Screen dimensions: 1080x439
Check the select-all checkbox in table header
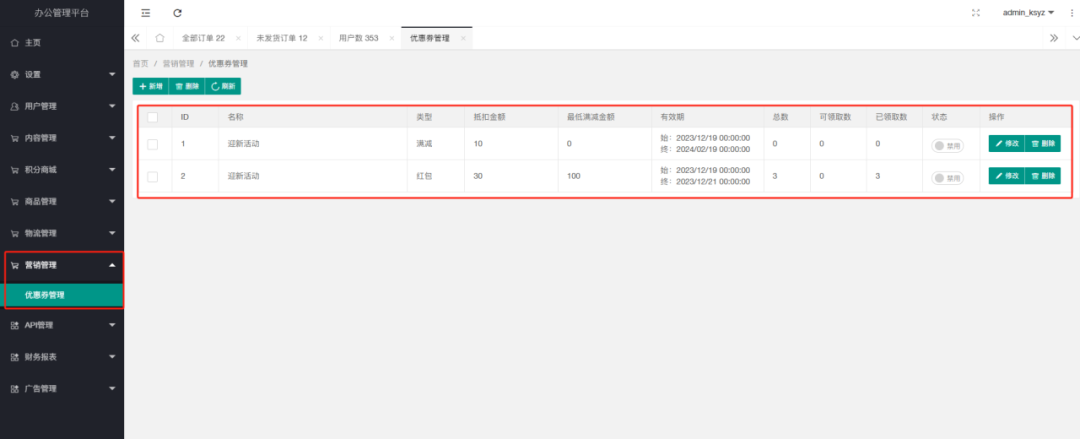[153, 117]
